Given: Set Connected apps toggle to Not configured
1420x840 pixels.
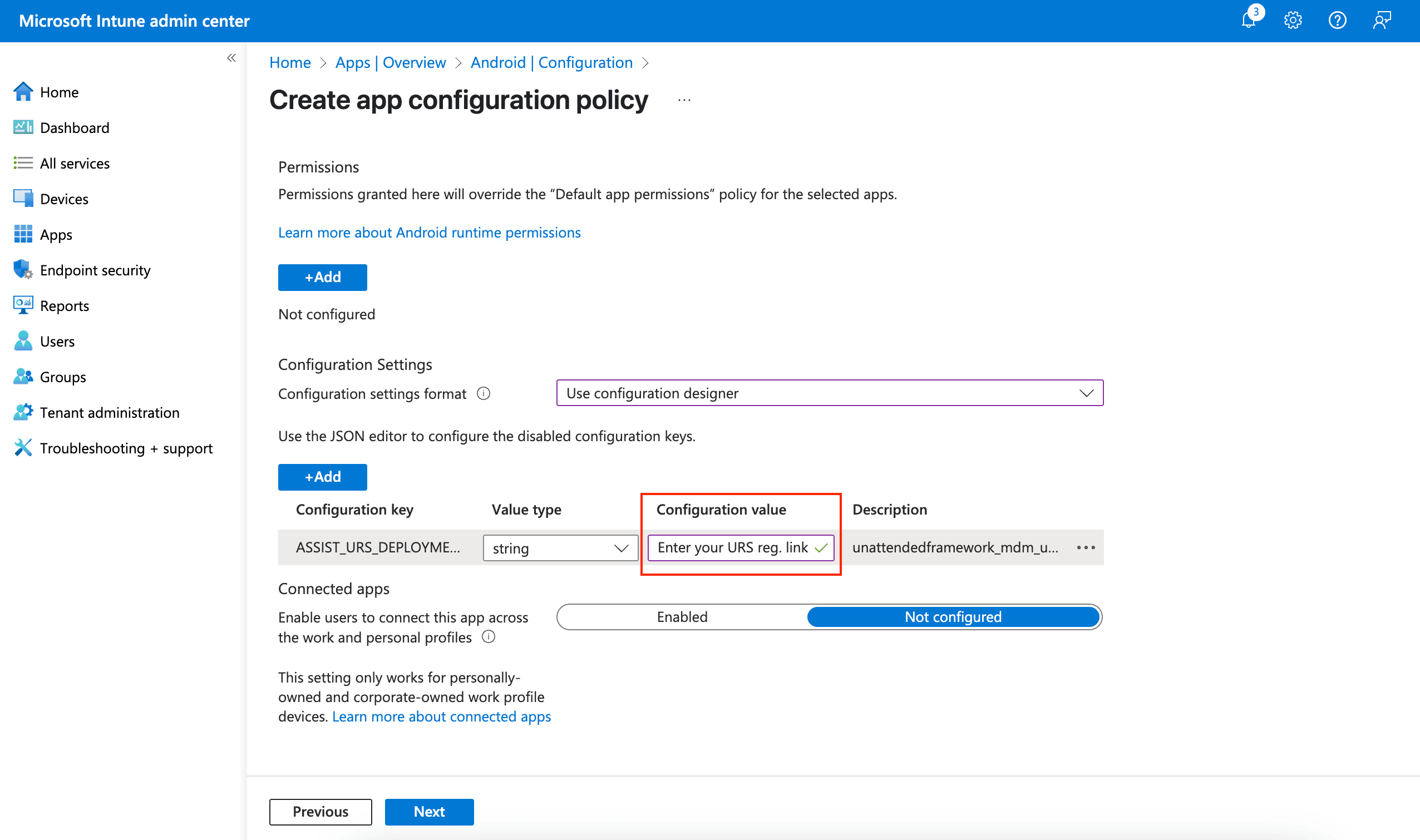Looking at the screenshot, I should pos(953,617).
